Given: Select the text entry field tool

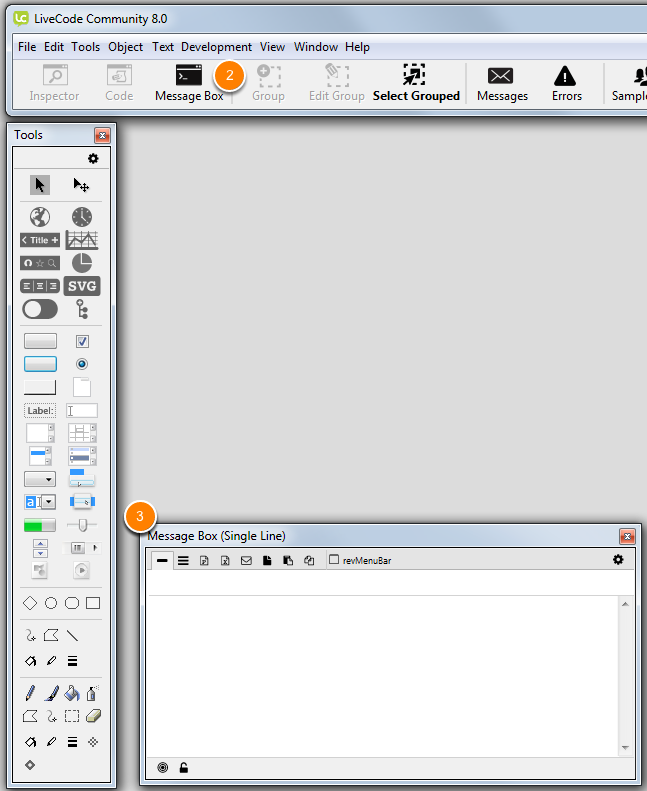Looking at the screenshot, I should pos(82,411).
